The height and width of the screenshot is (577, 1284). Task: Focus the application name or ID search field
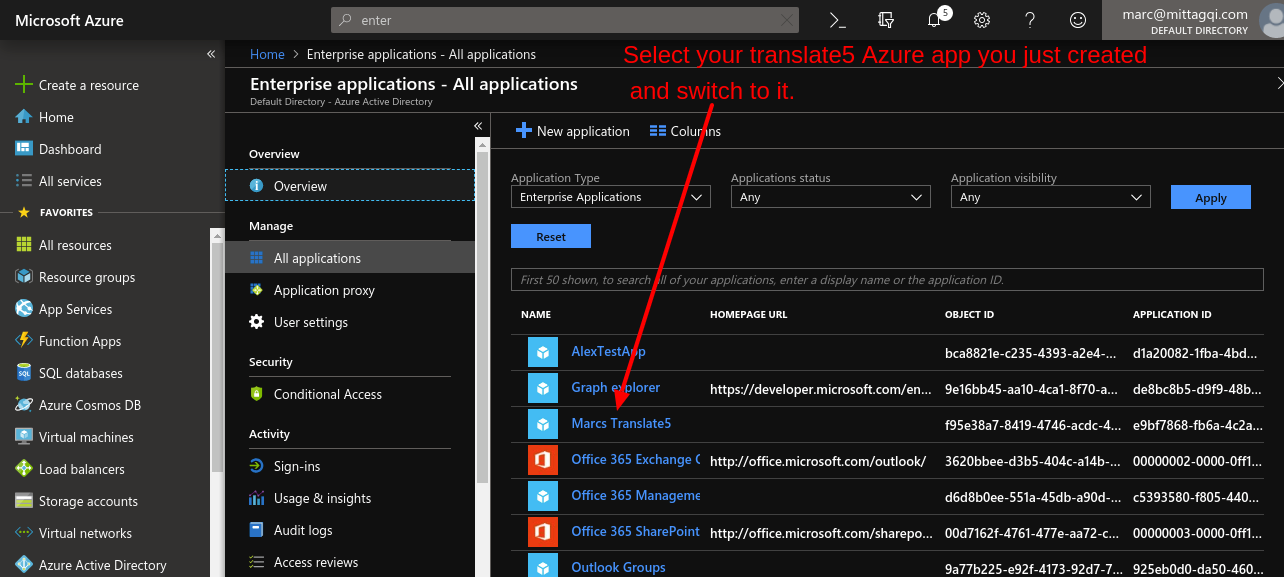click(887, 280)
